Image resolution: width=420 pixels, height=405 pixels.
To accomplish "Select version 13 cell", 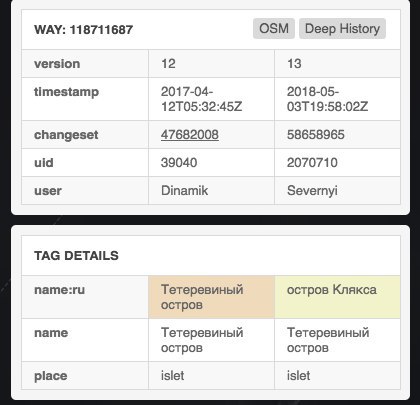I will (337, 64).
